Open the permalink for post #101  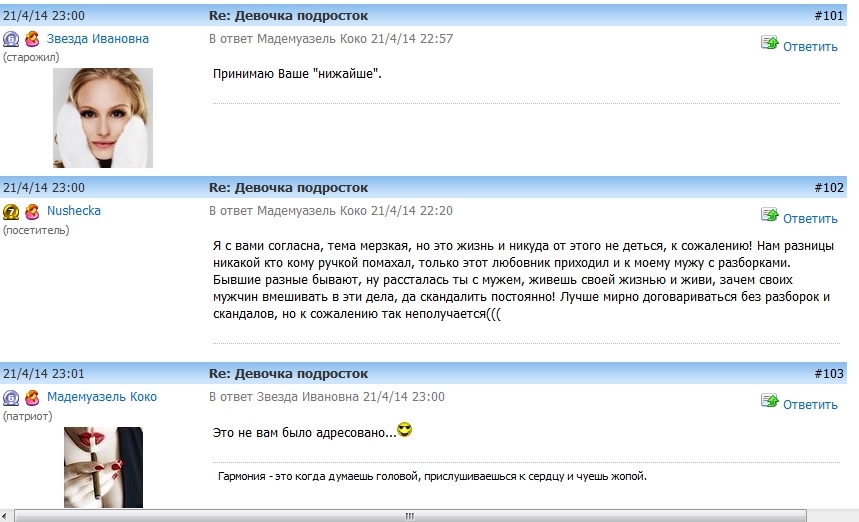(x=829, y=16)
